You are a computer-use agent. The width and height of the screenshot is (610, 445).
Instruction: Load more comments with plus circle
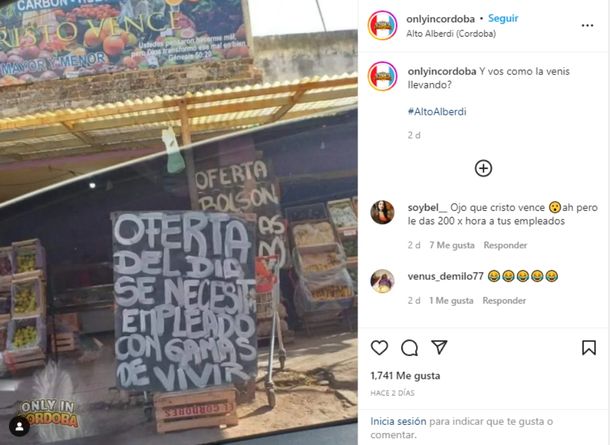click(483, 168)
